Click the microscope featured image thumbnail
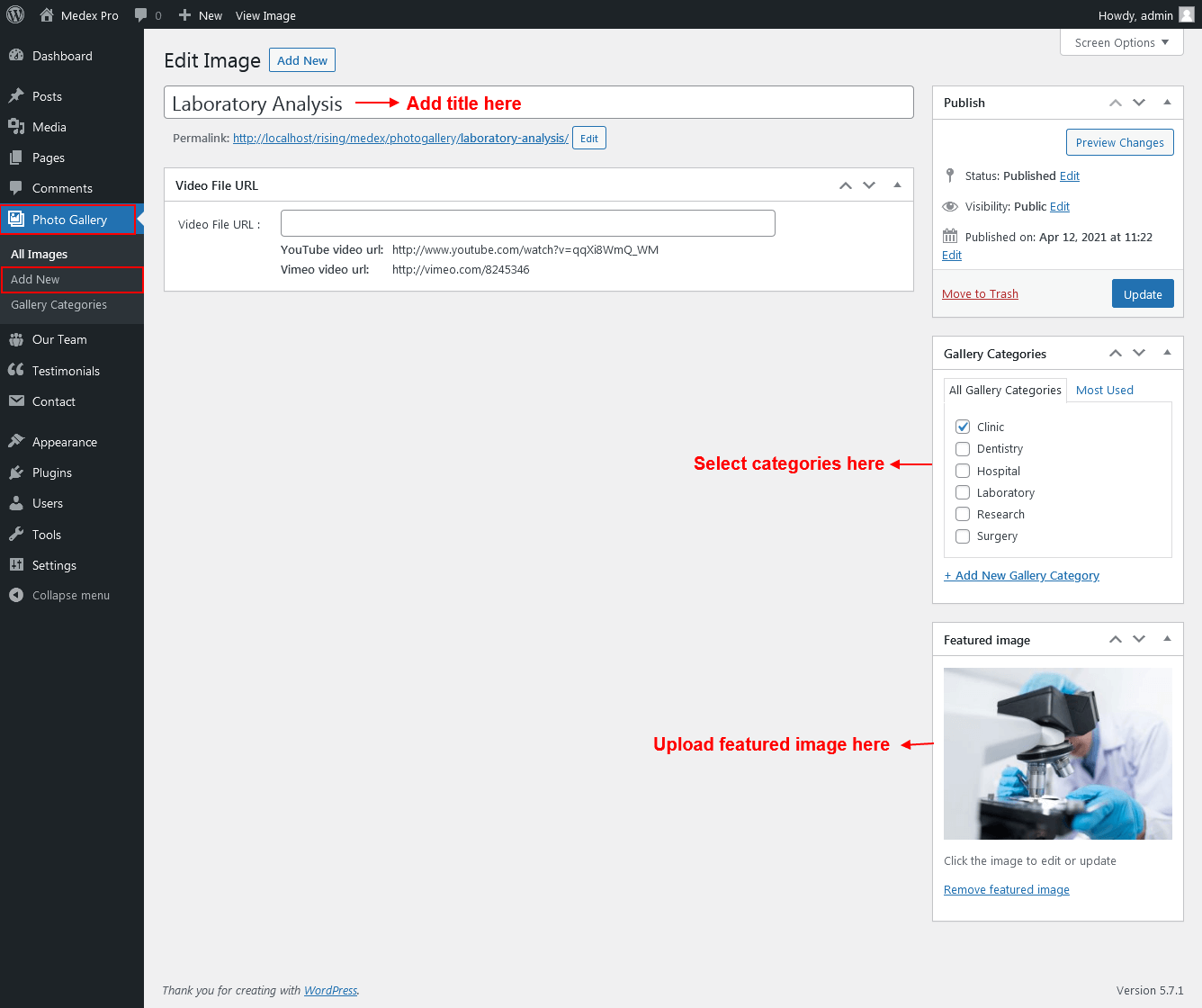 tap(1057, 753)
